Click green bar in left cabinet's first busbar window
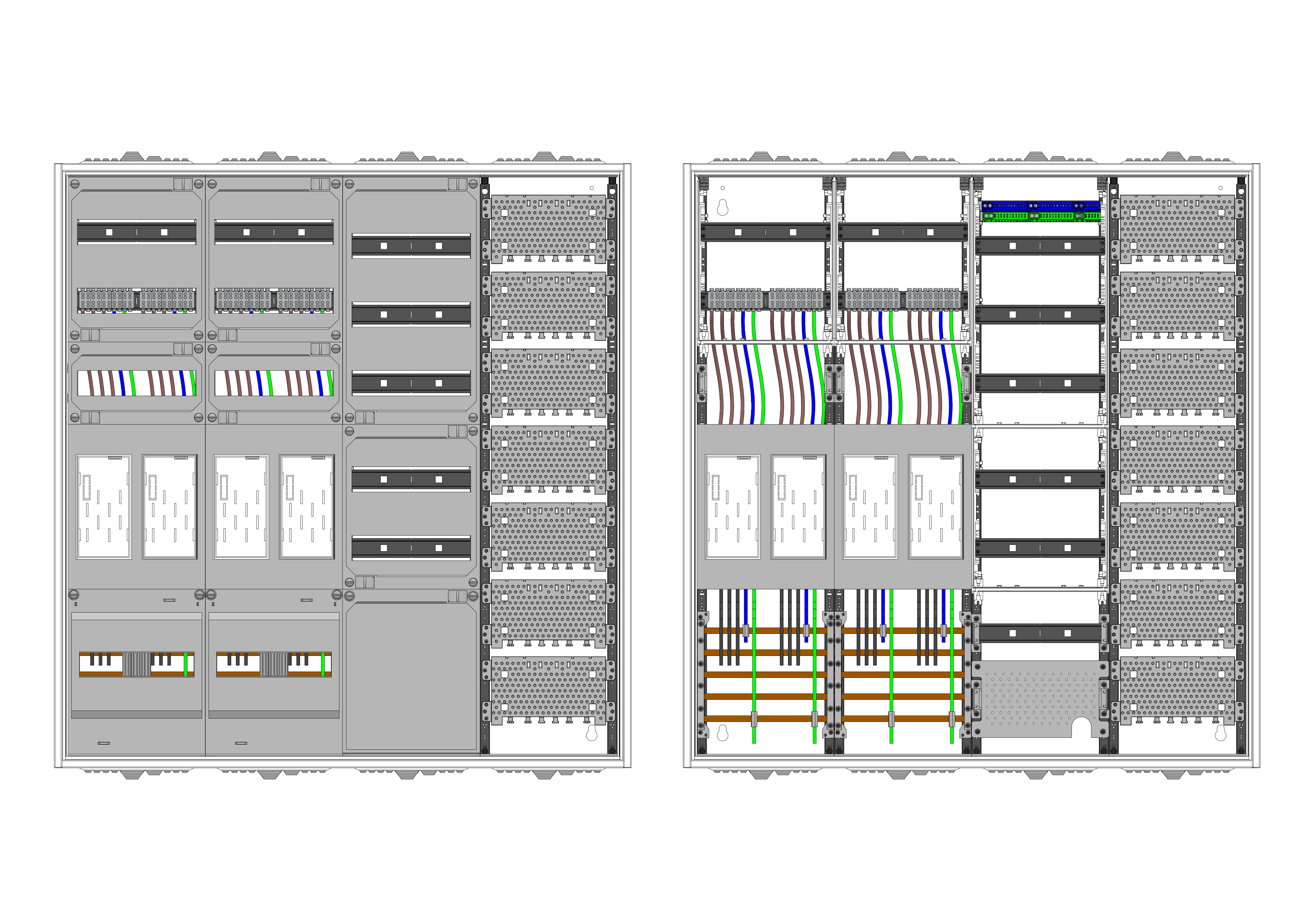The width and height of the screenshot is (1307, 924). pyautogui.click(x=186, y=664)
